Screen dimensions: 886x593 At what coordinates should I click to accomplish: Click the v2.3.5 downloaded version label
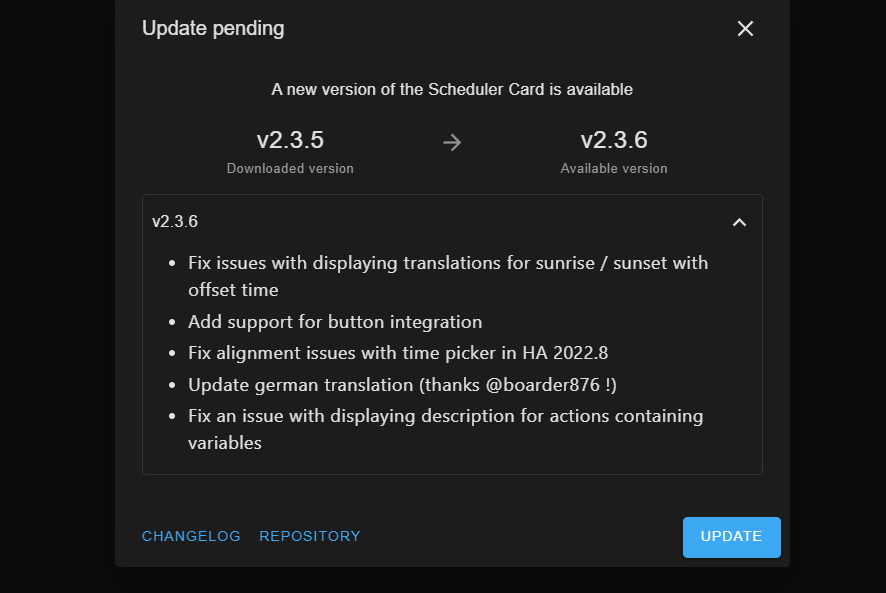[290, 140]
